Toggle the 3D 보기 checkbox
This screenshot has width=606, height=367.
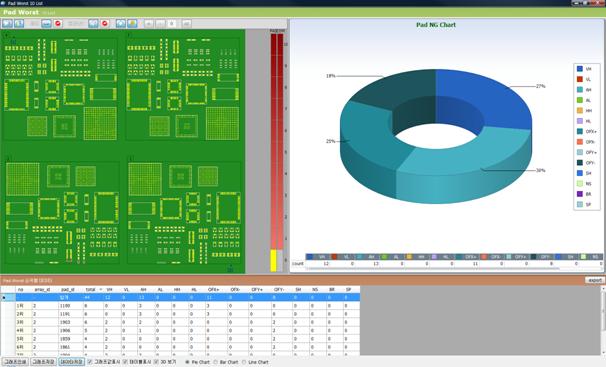[x=156, y=362]
